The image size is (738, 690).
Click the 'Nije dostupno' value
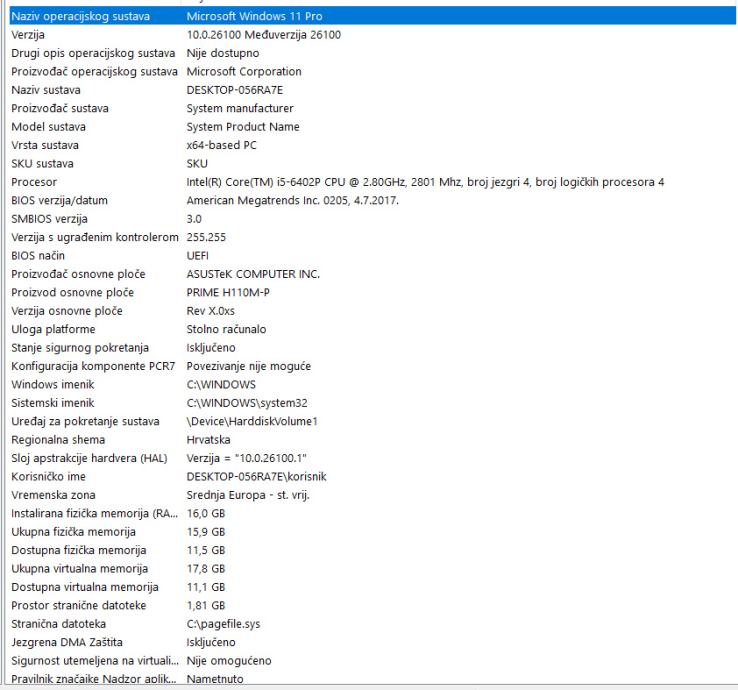click(223, 53)
